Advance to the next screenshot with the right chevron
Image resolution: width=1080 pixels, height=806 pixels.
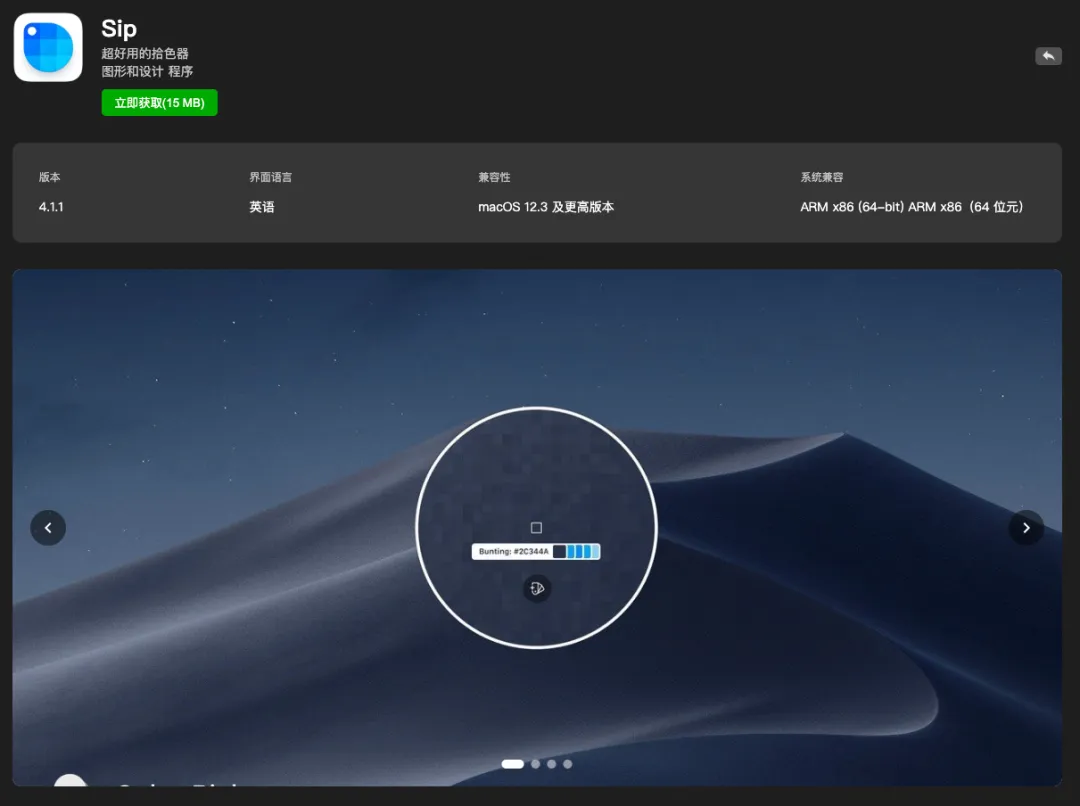coord(1026,528)
